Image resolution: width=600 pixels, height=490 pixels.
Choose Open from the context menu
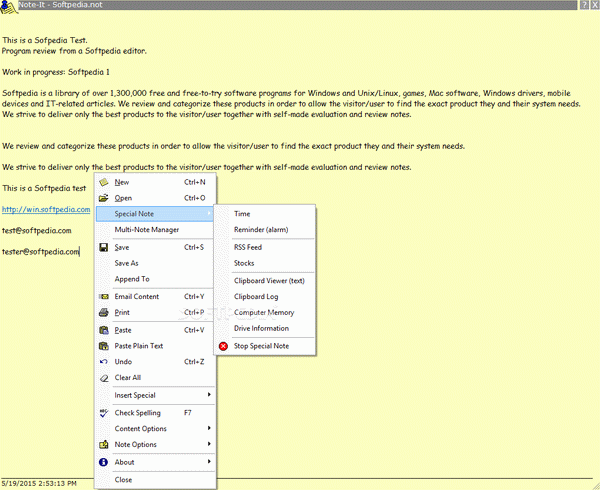click(x=155, y=198)
